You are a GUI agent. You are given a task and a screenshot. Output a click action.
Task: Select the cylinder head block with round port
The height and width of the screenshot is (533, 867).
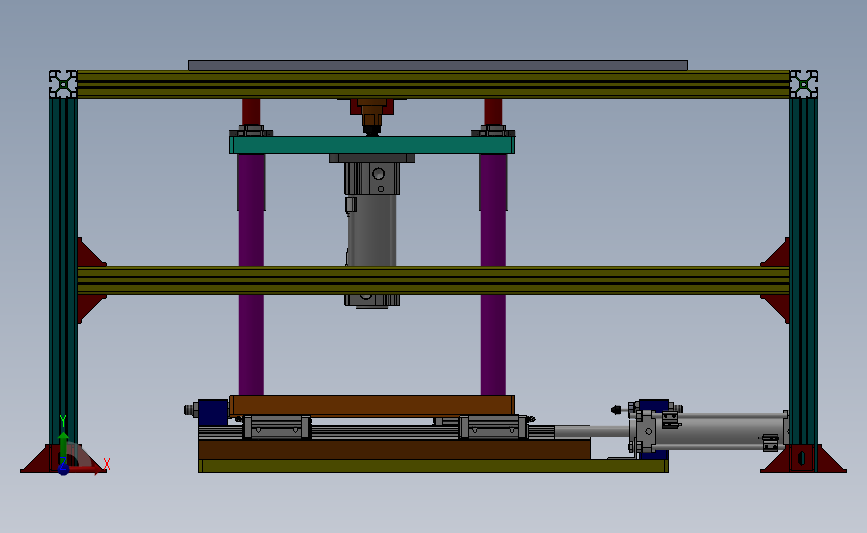pyautogui.click(x=372, y=179)
